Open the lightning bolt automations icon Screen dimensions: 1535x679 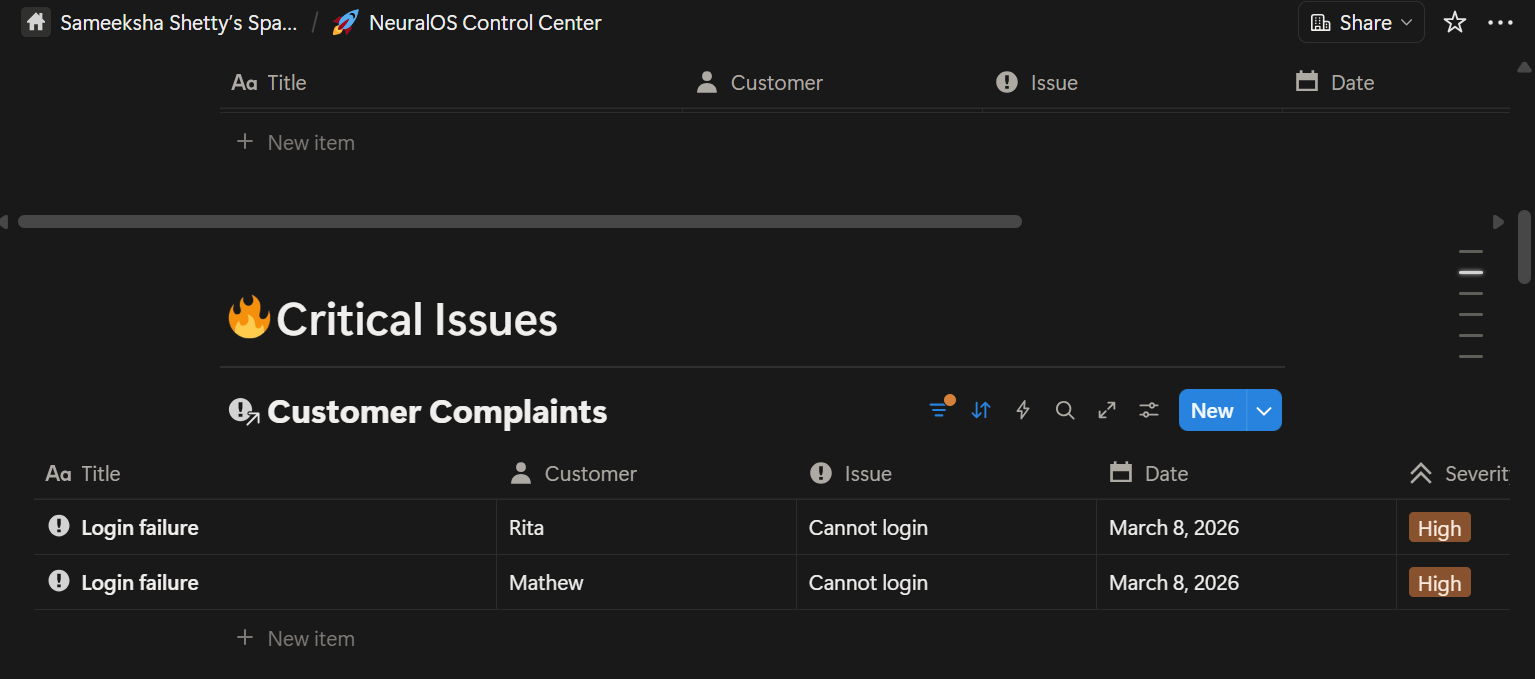1023,410
